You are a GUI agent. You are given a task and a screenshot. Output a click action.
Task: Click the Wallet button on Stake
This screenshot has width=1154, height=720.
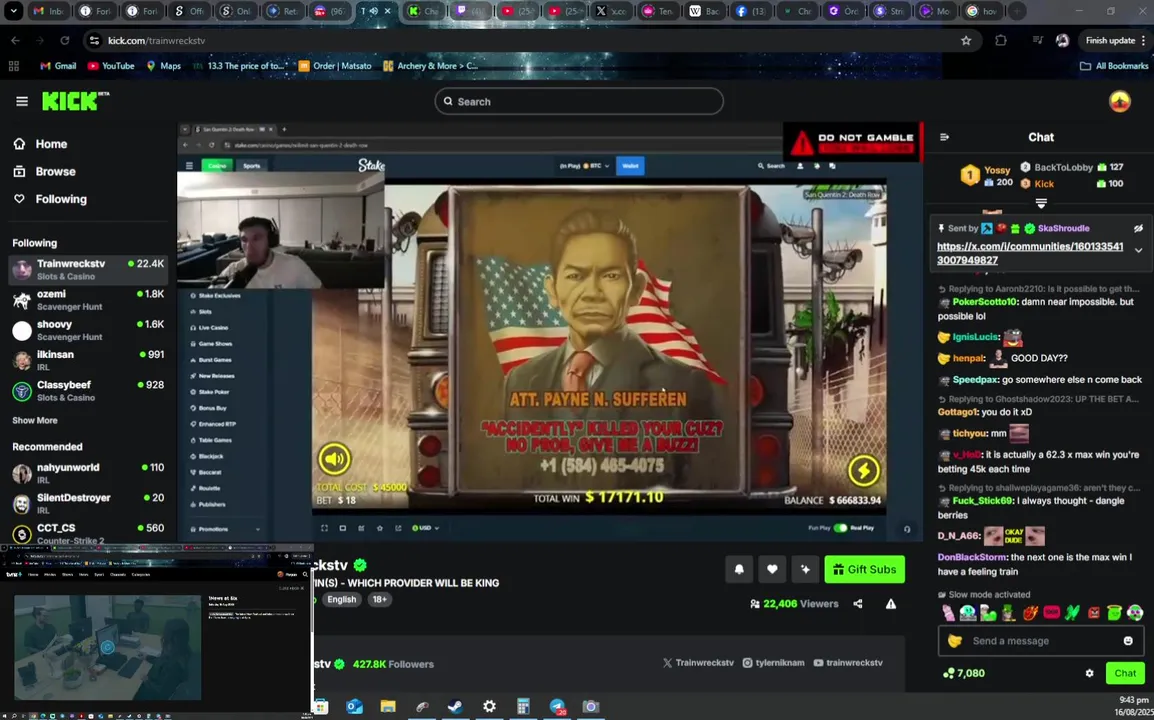pyautogui.click(x=630, y=166)
